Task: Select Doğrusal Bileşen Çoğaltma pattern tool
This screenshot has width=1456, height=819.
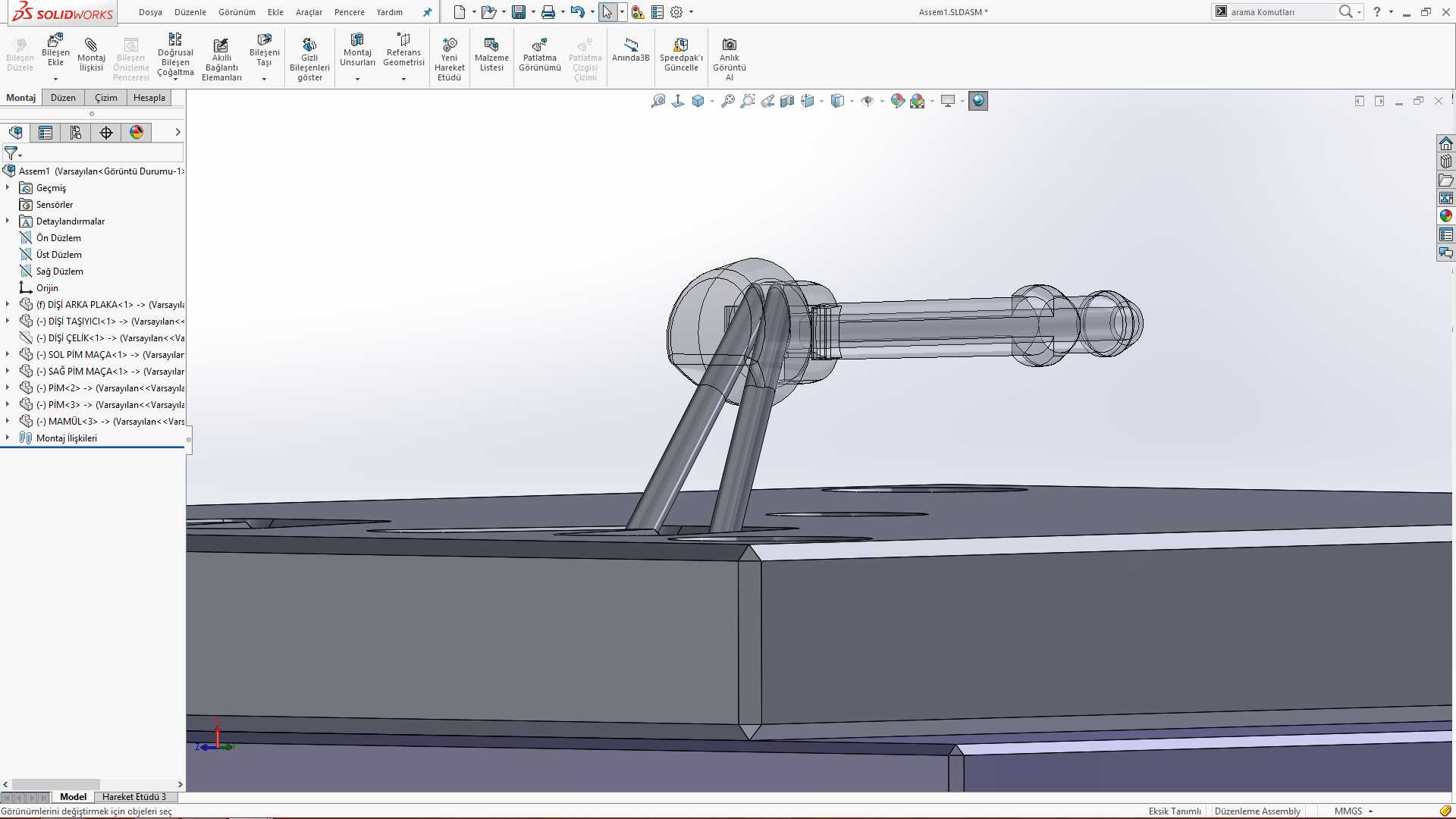Action: [175, 54]
